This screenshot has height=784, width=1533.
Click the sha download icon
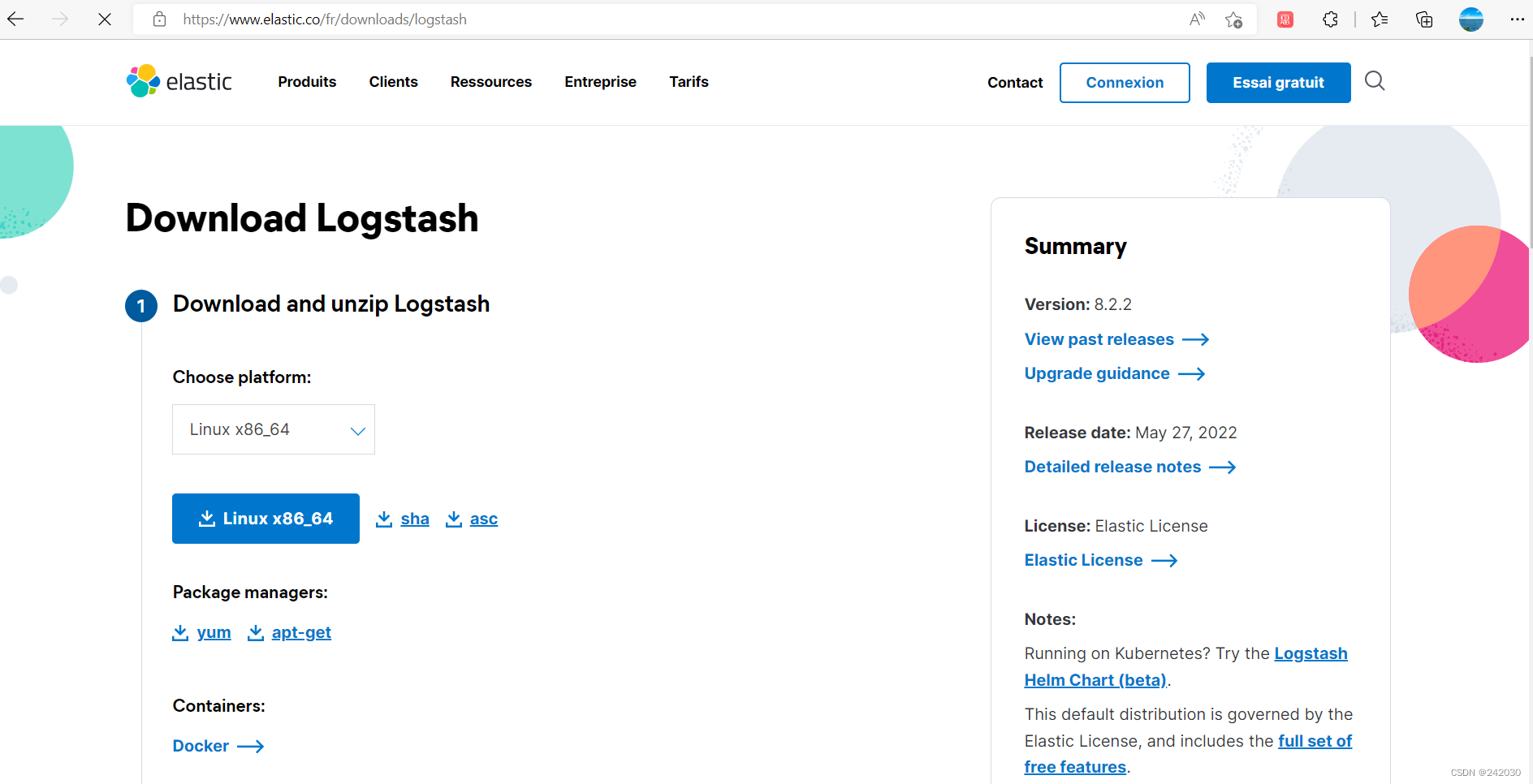(384, 519)
